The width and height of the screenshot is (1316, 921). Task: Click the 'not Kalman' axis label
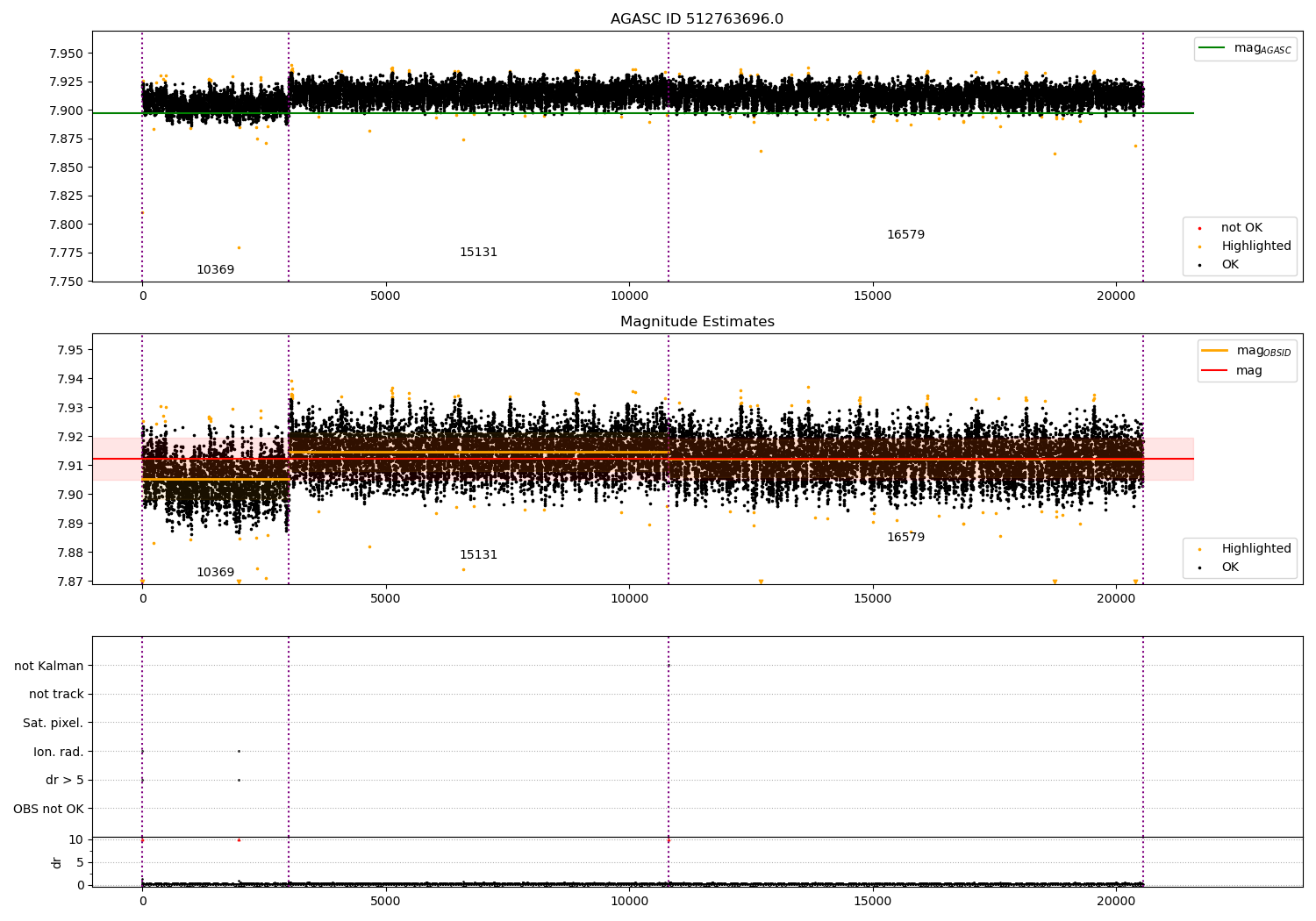point(49,666)
